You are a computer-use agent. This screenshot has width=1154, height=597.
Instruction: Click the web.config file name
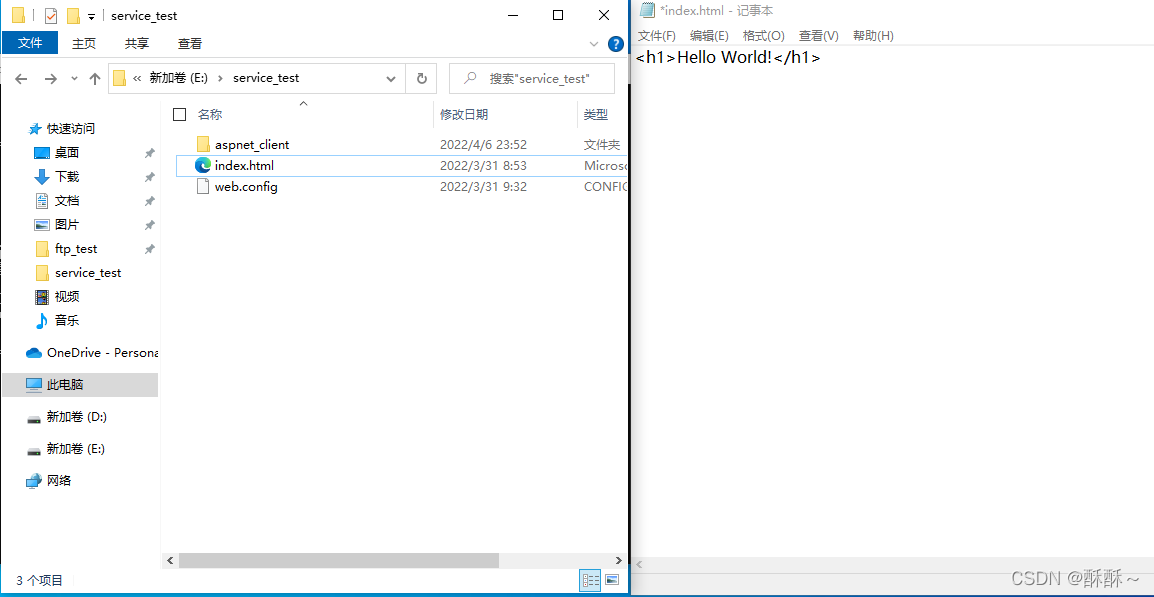(x=246, y=187)
